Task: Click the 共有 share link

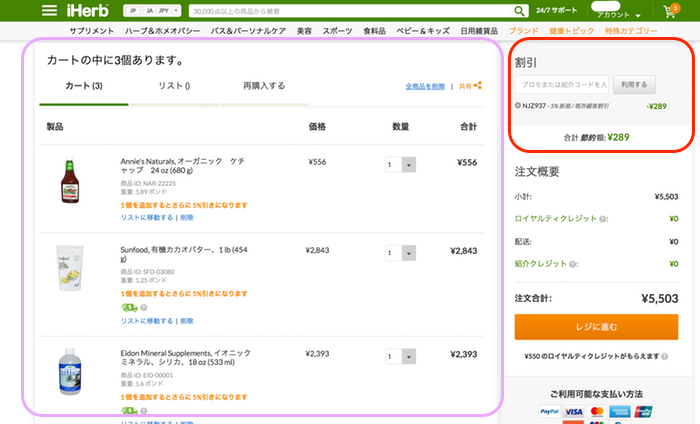Action: 465,86
